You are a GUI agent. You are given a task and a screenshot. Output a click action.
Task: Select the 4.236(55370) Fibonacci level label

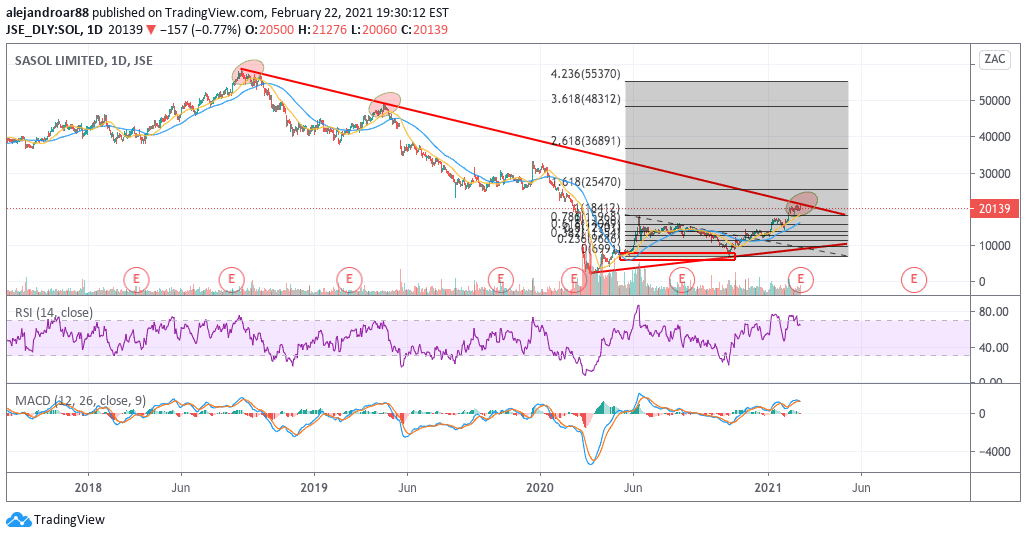click(586, 74)
